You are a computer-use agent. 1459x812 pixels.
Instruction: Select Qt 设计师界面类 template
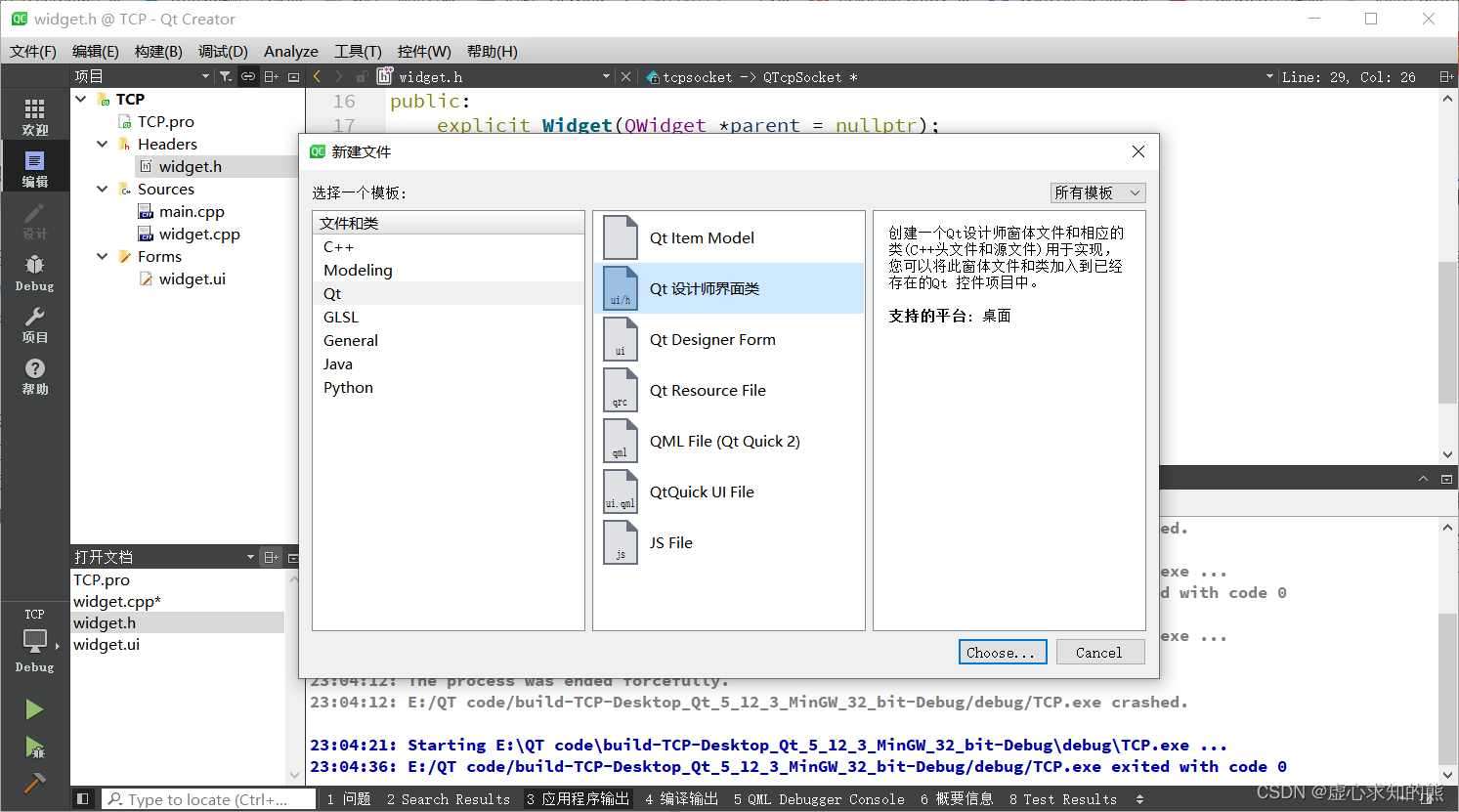pos(728,288)
